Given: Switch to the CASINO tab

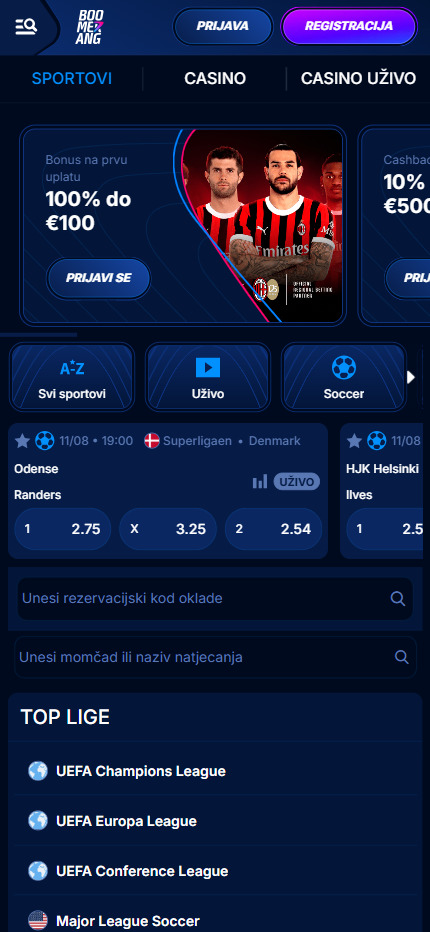Looking at the screenshot, I should click(215, 78).
